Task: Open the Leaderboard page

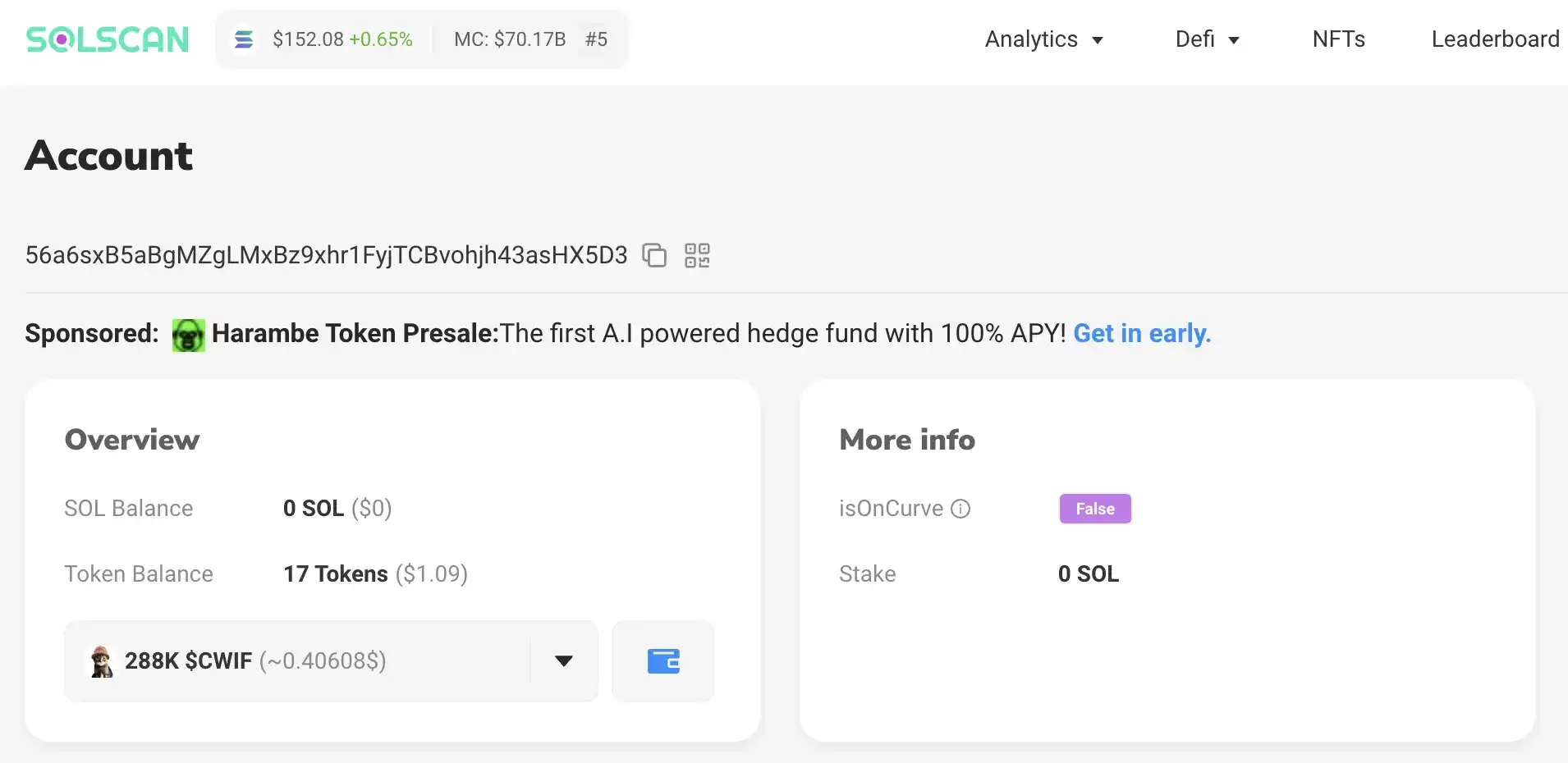Action: (x=1495, y=39)
